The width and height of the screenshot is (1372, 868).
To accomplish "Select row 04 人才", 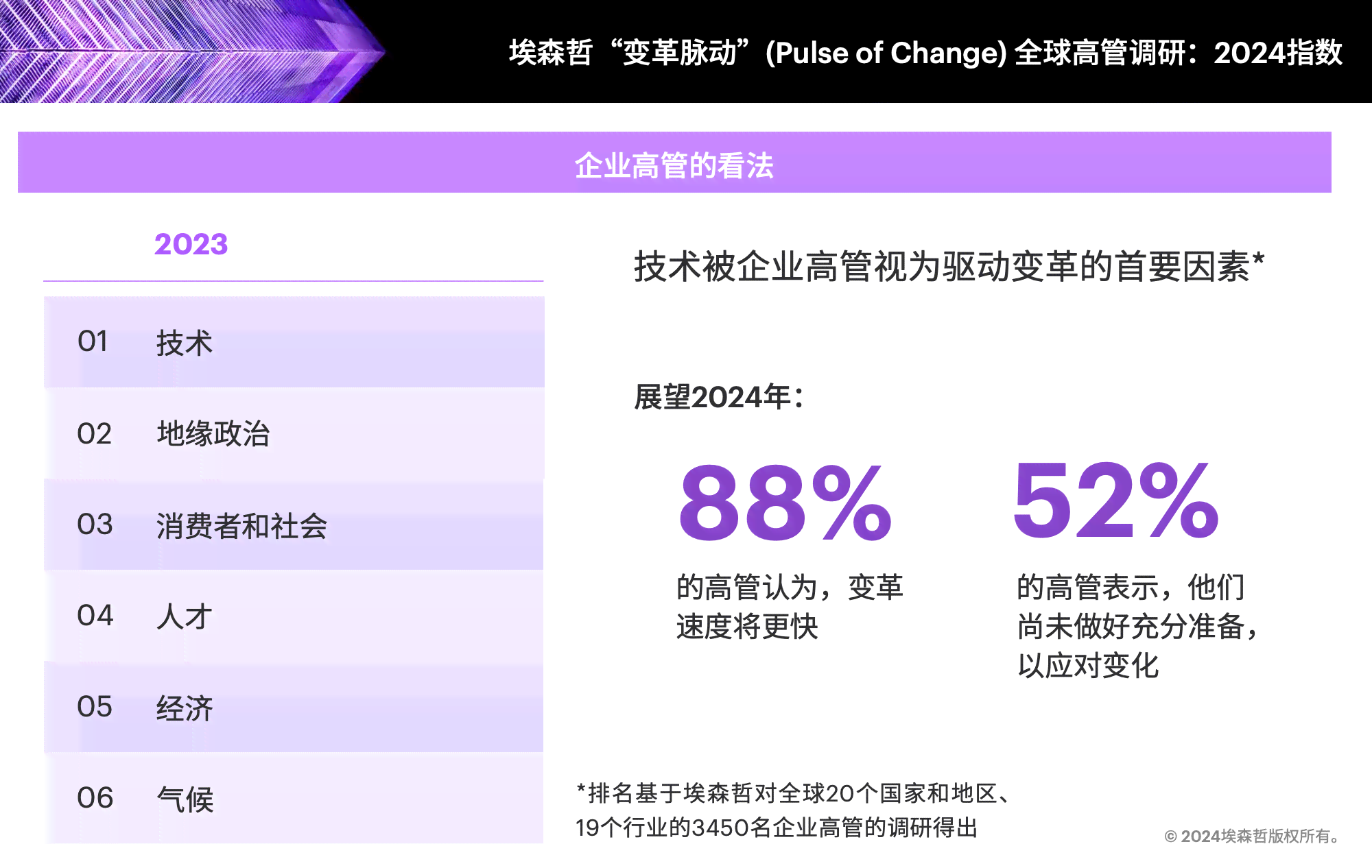I will [x=294, y=616].
